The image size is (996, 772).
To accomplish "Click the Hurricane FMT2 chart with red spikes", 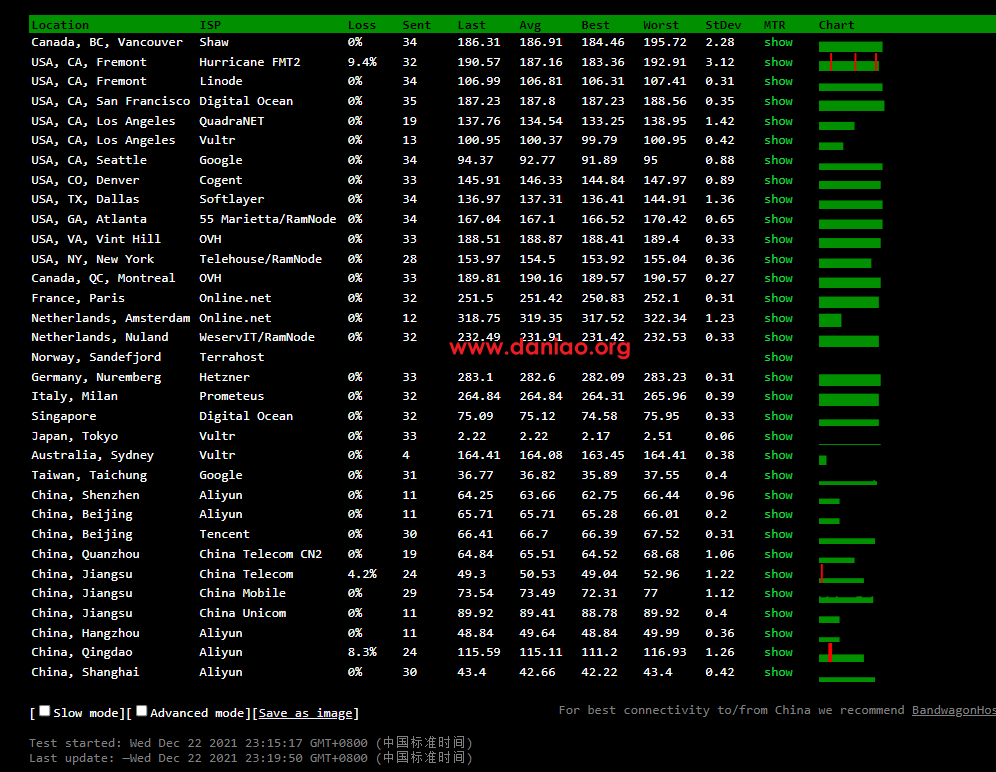I will pos(849,62).
